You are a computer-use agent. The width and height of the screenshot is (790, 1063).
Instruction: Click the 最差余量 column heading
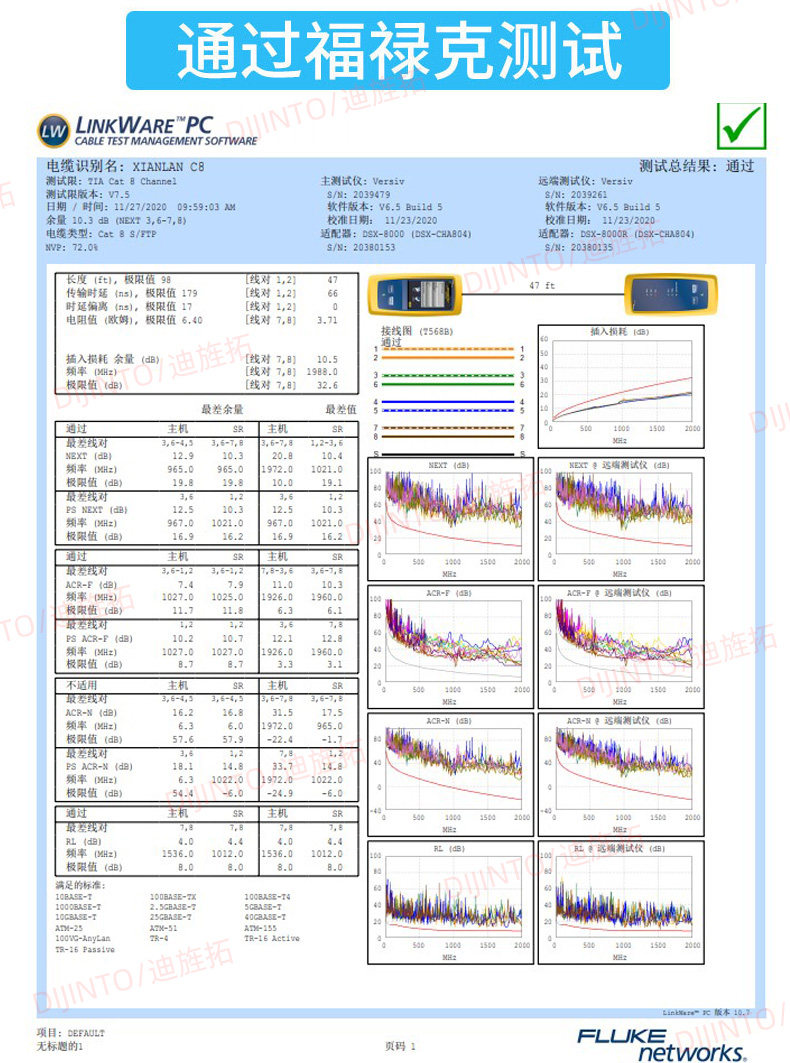222,409
